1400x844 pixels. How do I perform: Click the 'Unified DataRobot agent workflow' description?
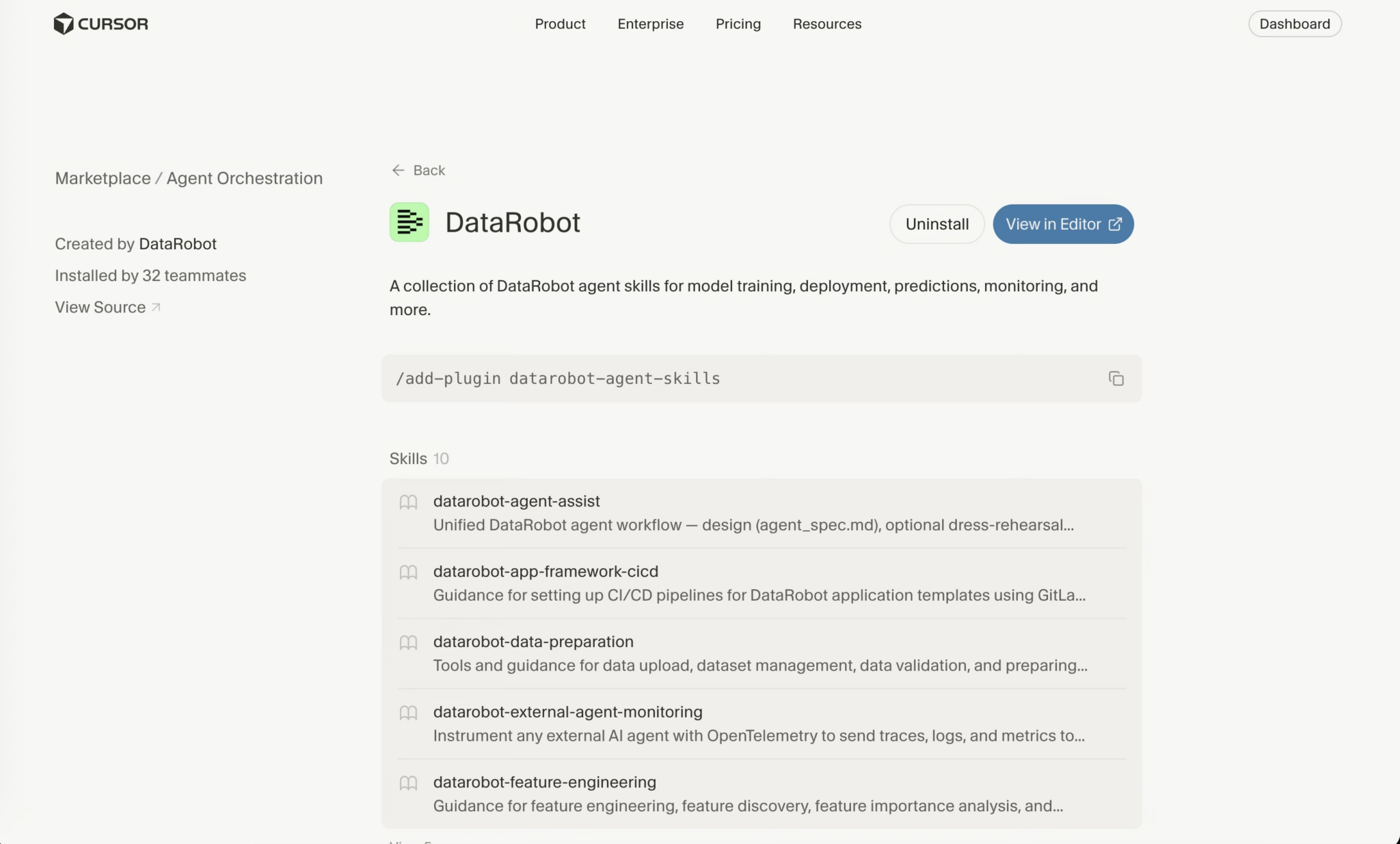click(x=753, y=525)
